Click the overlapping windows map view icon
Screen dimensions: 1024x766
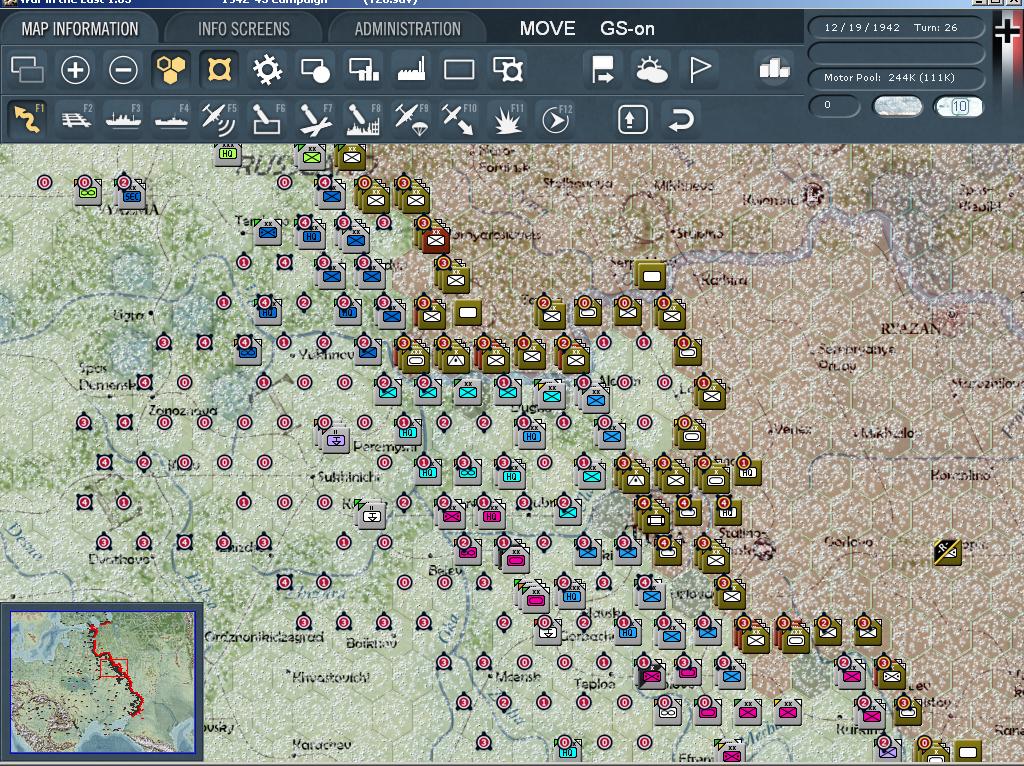(27, 70)
